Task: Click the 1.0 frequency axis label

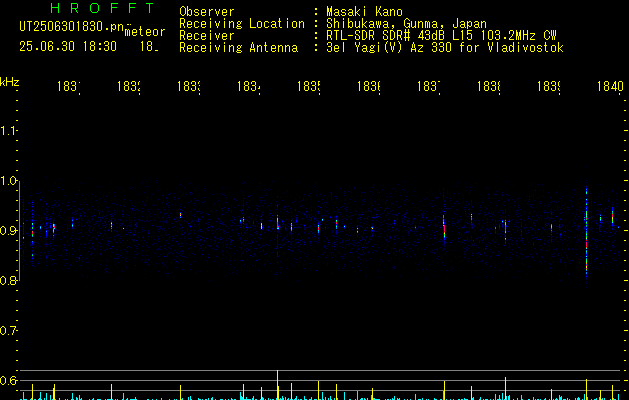Action: click(9, 181)
